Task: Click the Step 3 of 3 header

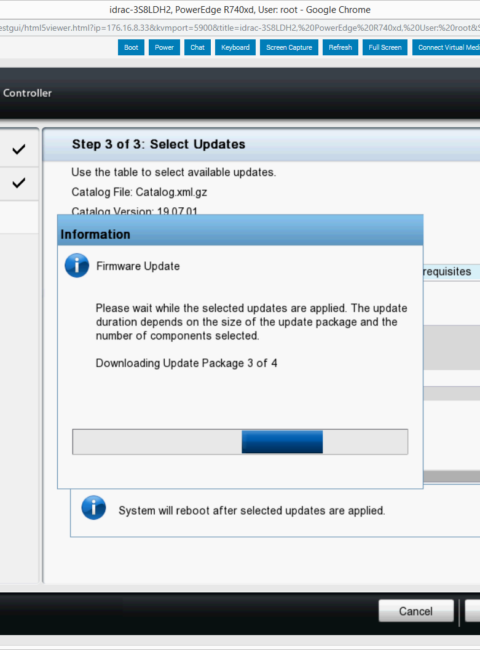Action: coord(159,144)
